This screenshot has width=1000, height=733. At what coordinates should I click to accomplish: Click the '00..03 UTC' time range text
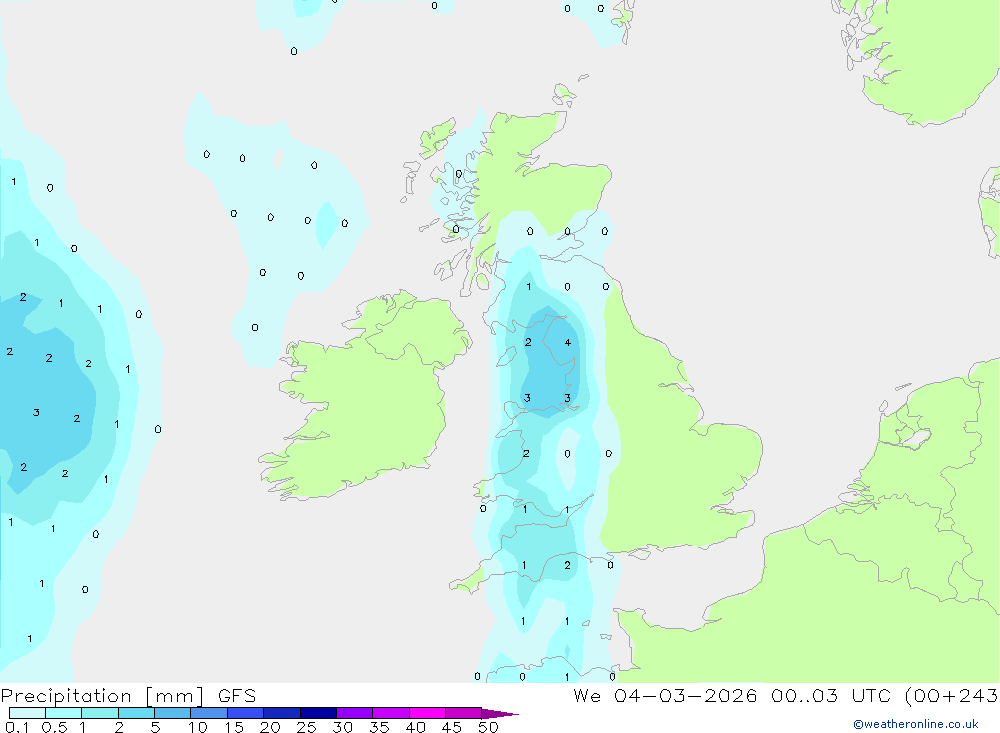pyautogui.click(x=829, y=695)
